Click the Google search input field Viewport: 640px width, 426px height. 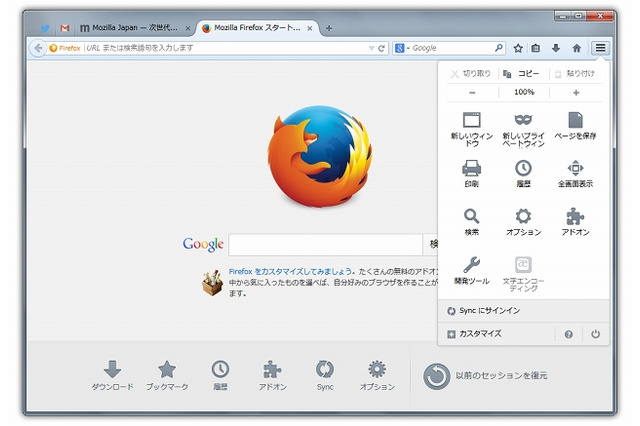[x=325, y=244]
